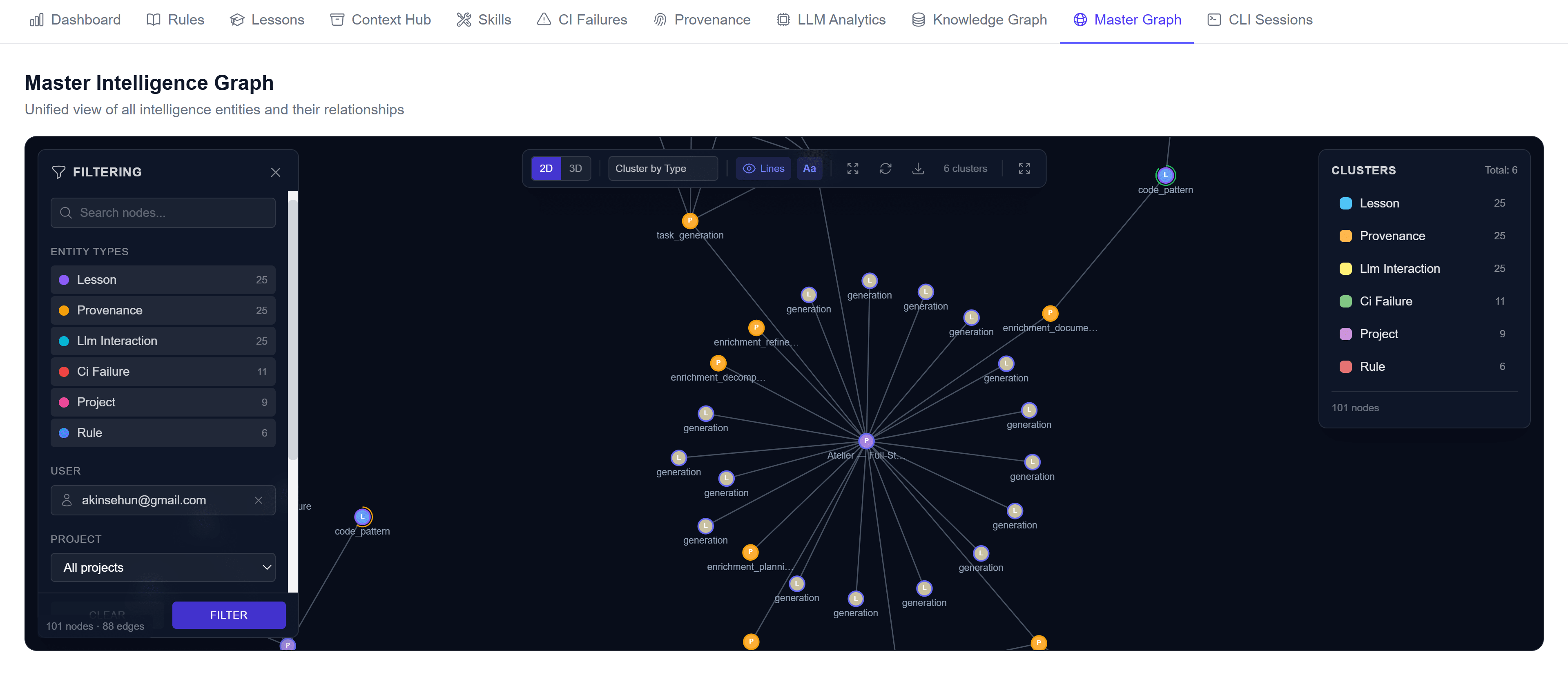The image size is (1568, 673).
Task: Select Rule cluster in Clusters panel
Action: click(1424, 366)
